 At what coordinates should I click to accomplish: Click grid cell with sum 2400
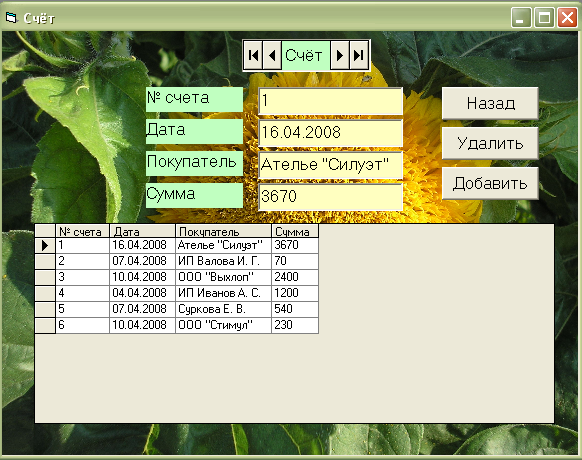tap(295, 277)
